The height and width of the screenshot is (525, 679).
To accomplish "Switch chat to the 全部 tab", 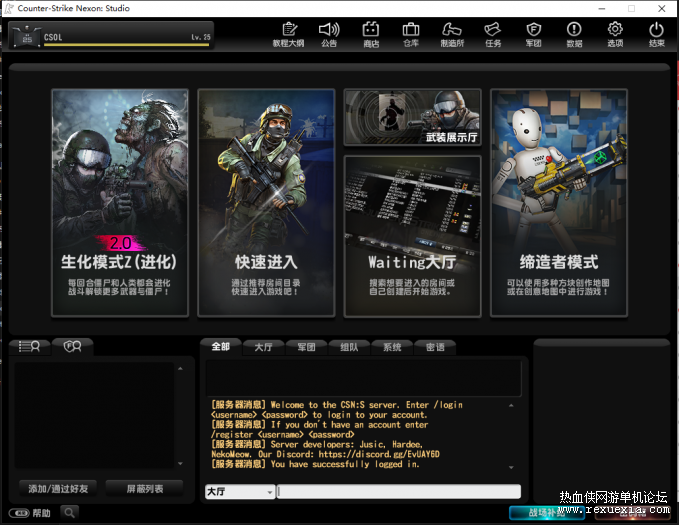I will 220,347.
